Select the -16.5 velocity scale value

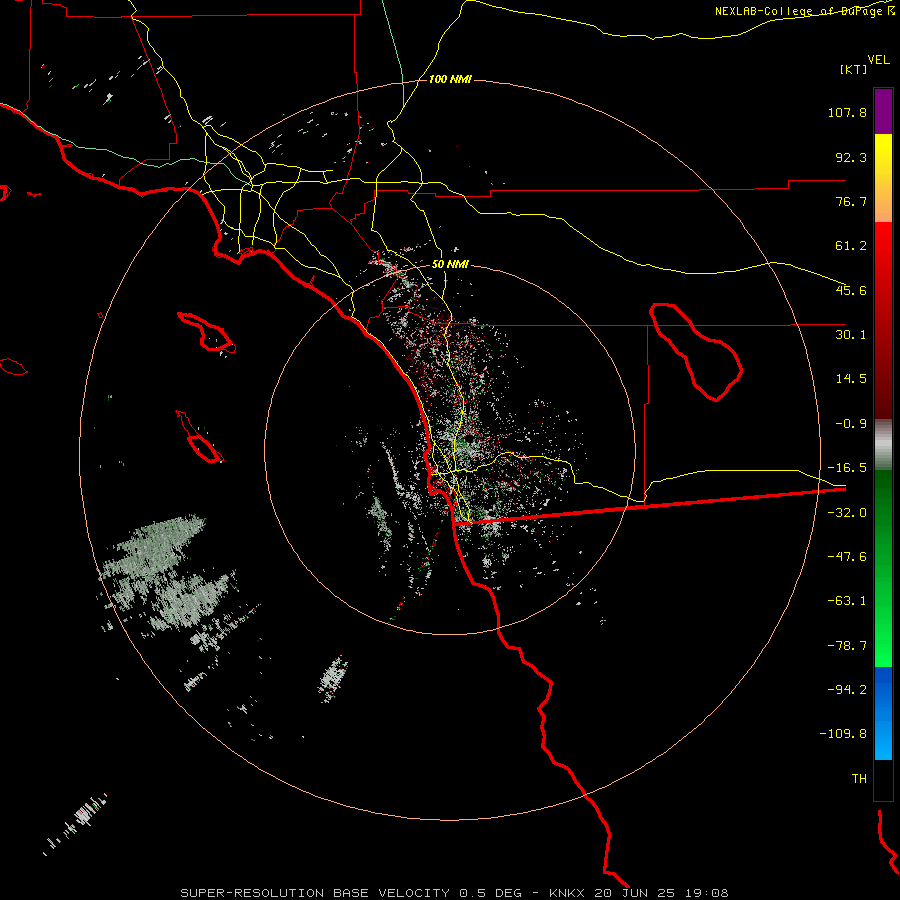point(847,468)
